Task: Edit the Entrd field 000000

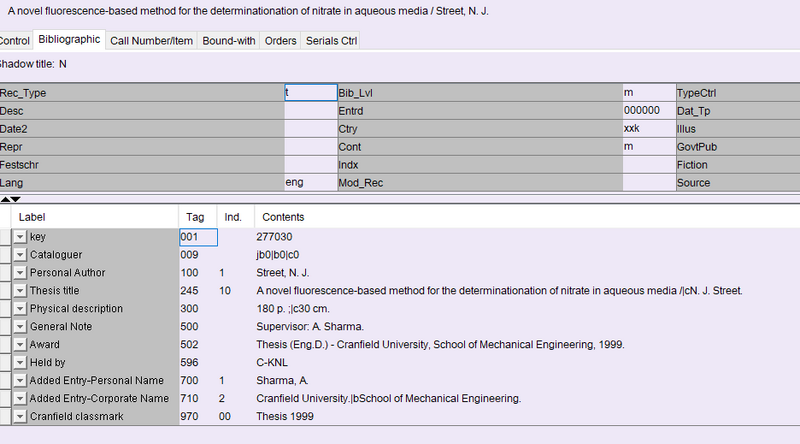Action: pyautogui.click(x=649, y=110)
